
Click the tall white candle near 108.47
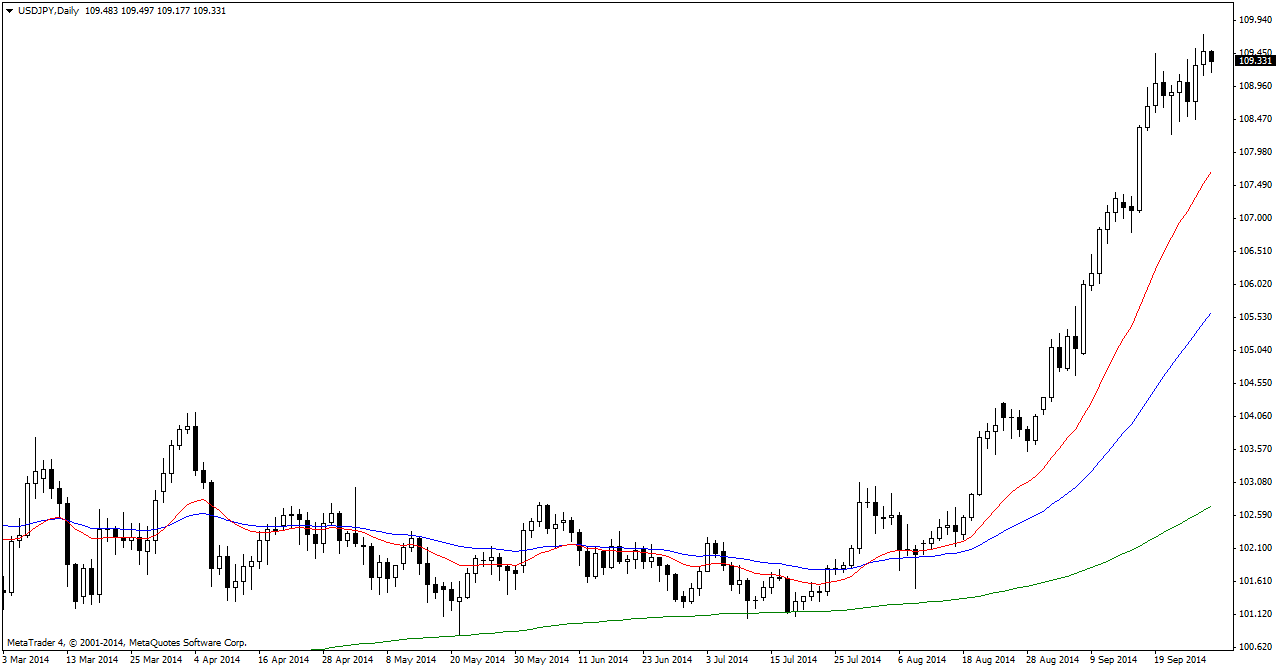pos(1139,168)
